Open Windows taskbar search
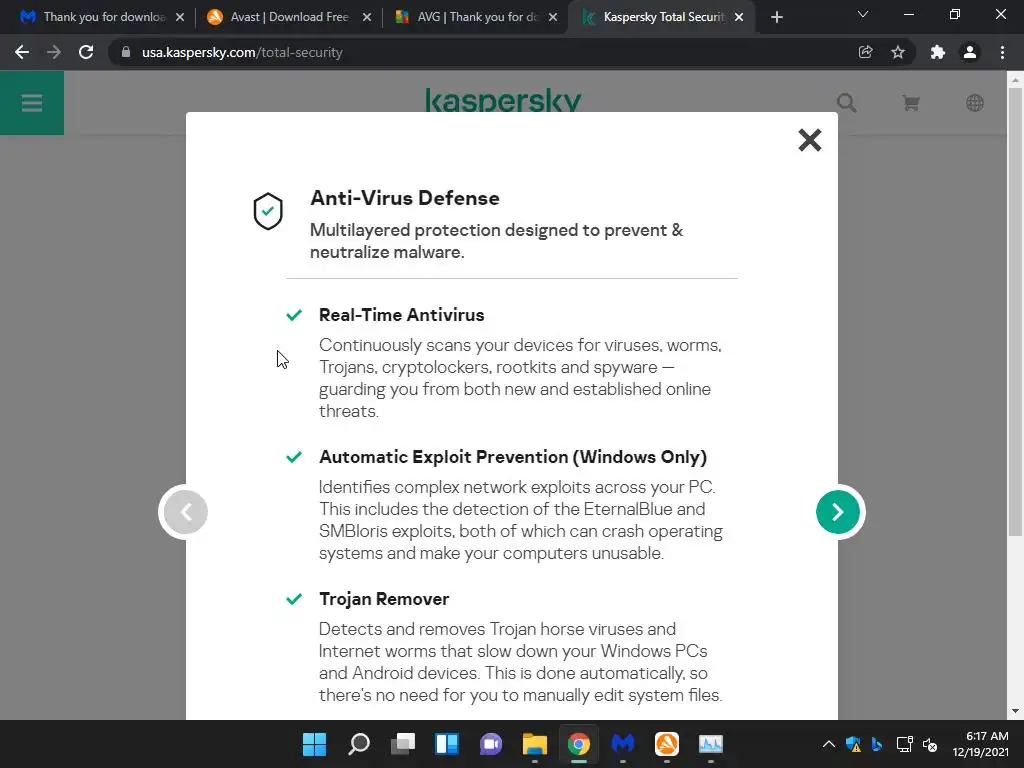1024x768 pixels. [x=359, y=744]
